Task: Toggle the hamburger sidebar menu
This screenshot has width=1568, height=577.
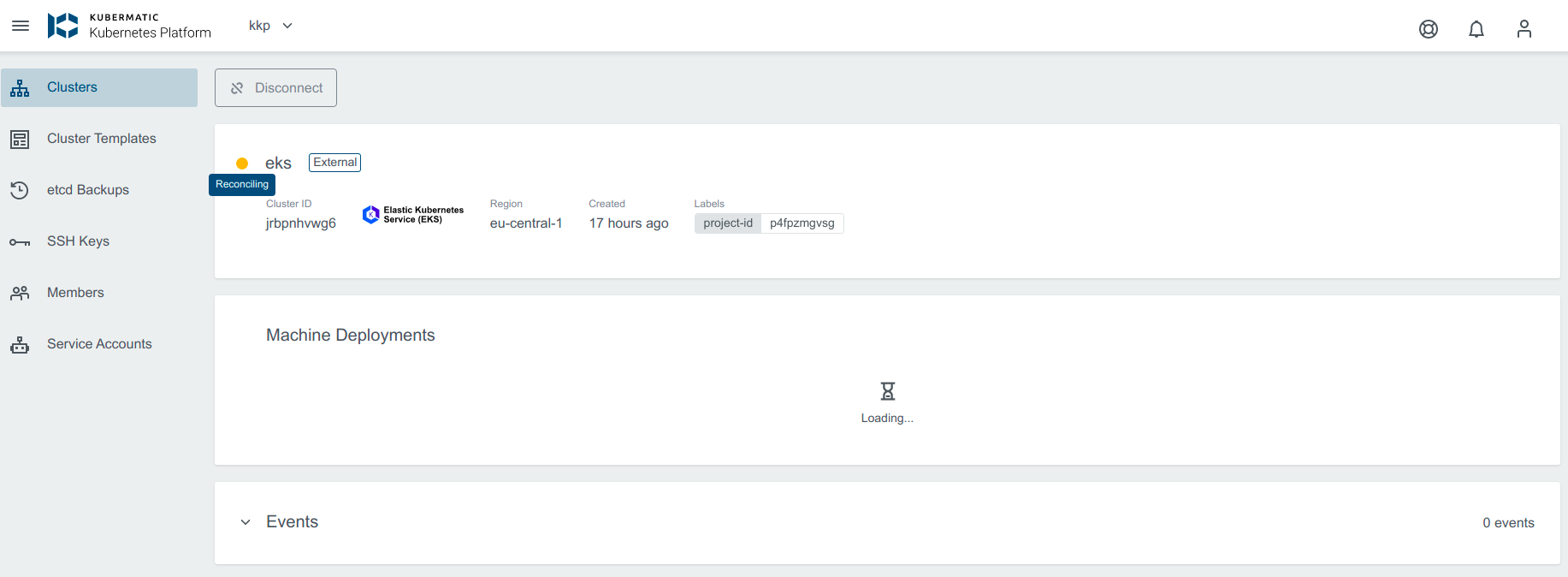Action: (21, 26)
